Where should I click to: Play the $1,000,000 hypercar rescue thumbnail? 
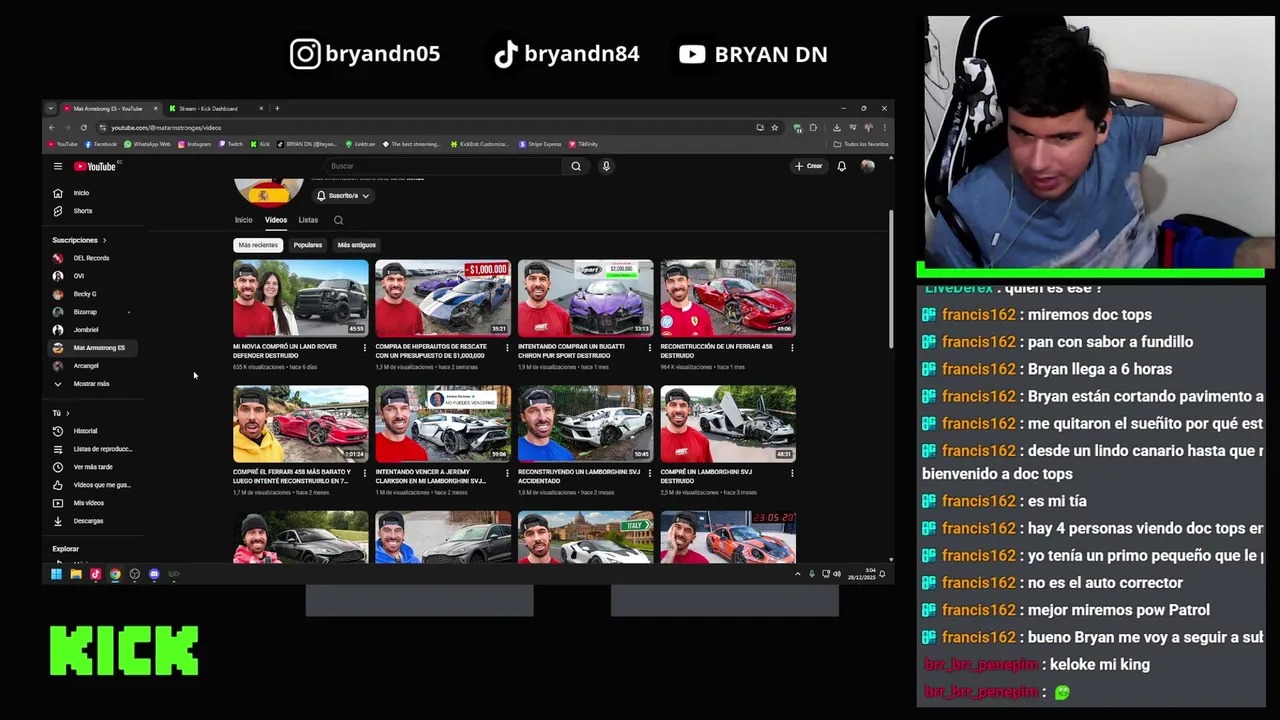click(443, 298)
